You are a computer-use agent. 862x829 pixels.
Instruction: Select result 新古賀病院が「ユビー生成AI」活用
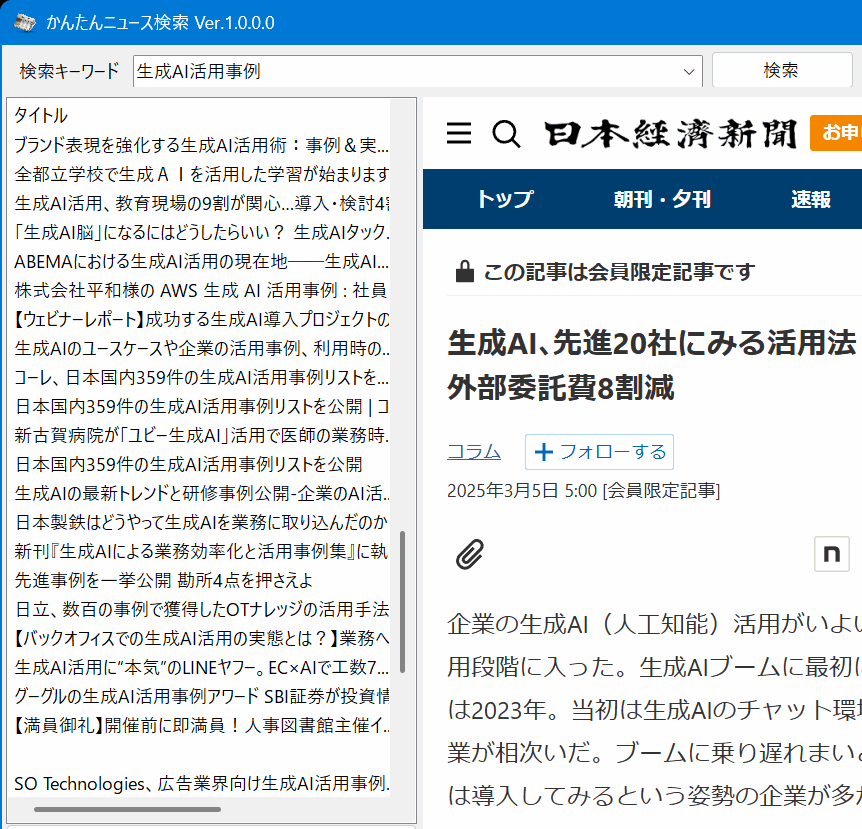(x=201, y=435)
